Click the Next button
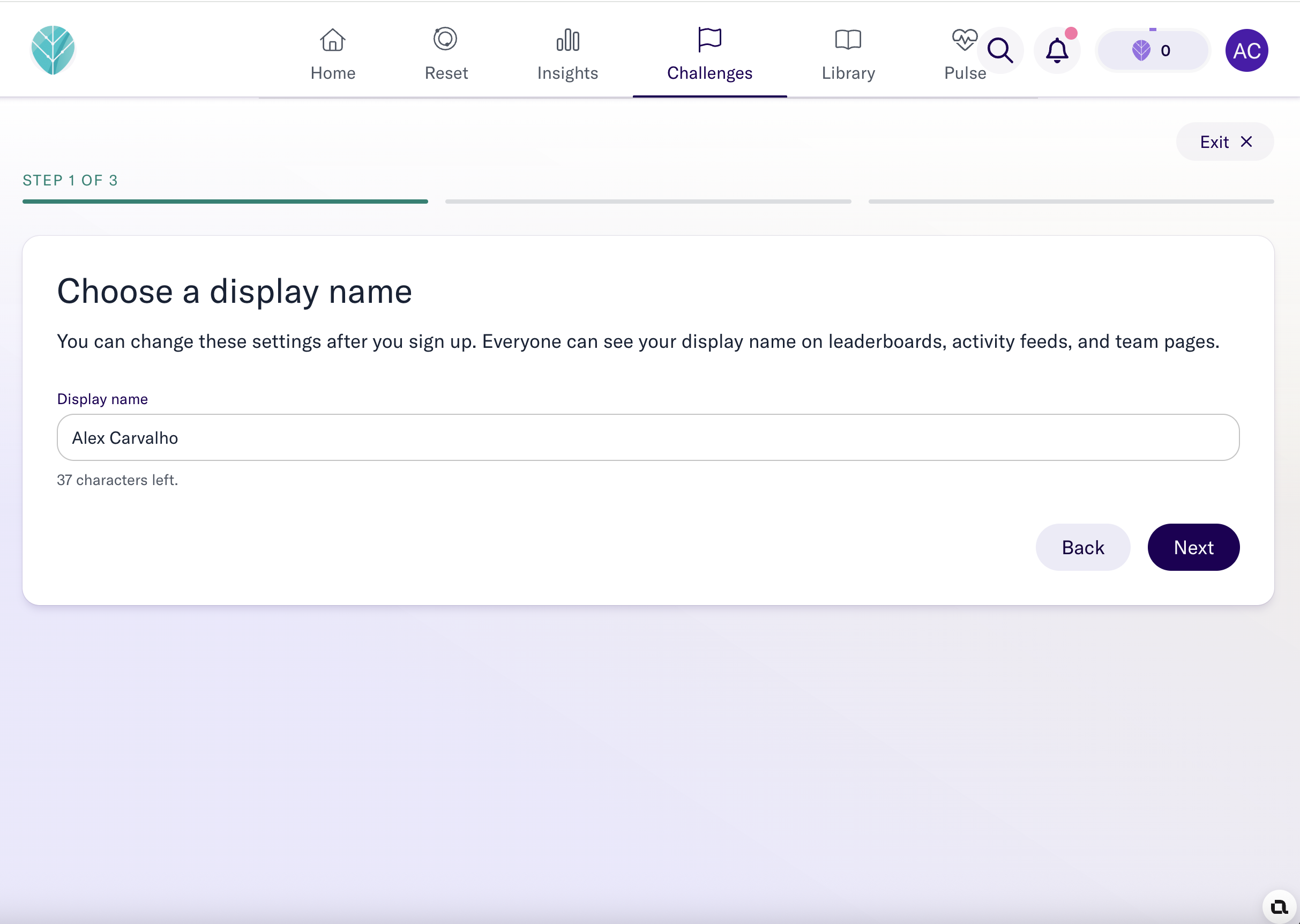This screenshot has height=924, width=1300. pyautogui.click(x=1193, y=547)
